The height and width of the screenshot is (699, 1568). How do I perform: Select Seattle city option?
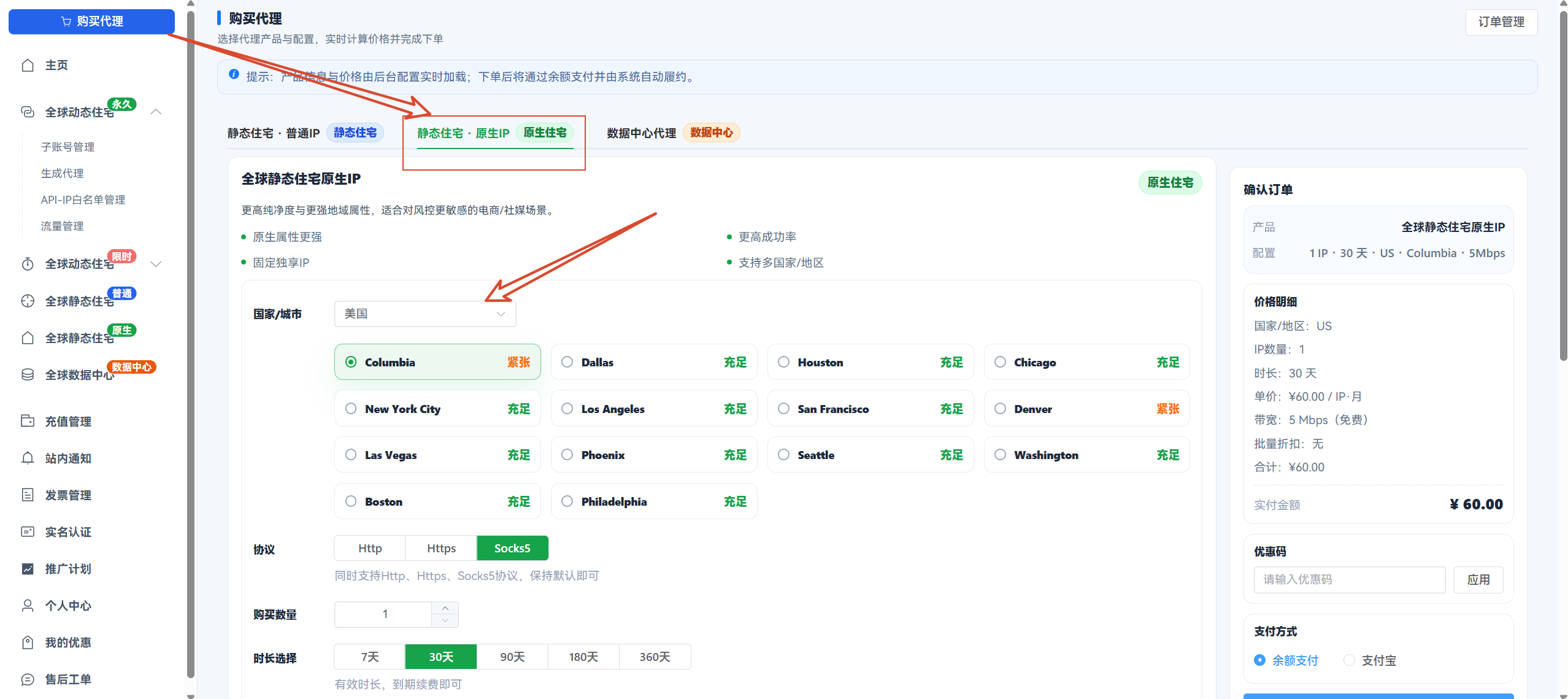pos(870,455)
